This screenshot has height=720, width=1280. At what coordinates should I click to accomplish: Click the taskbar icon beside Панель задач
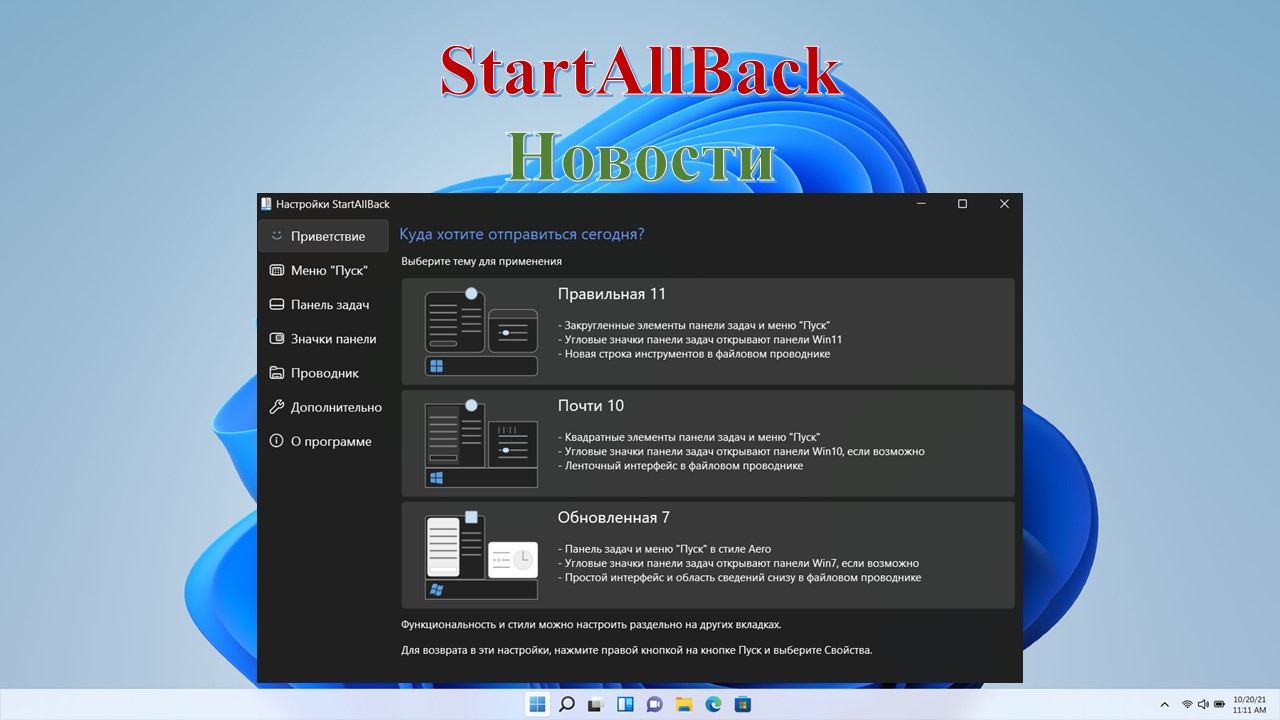point(277,304)
